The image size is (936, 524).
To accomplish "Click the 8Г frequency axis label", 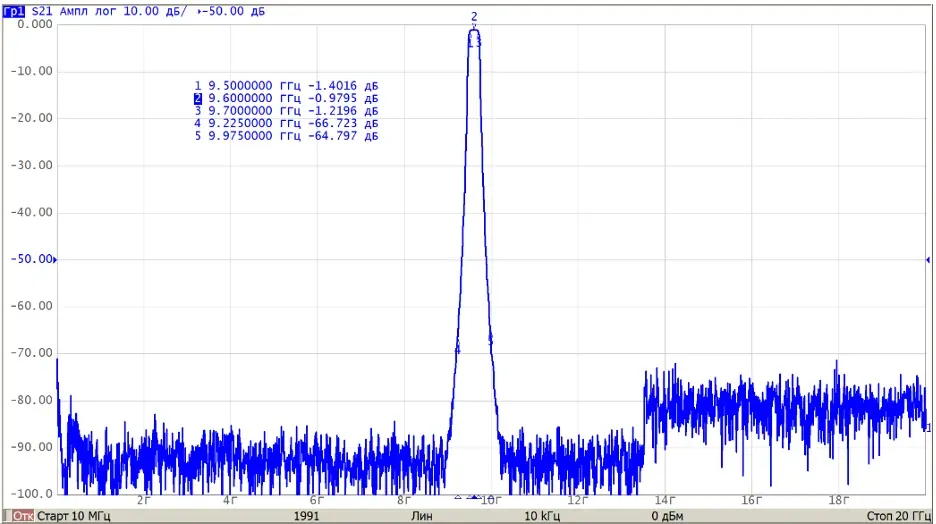I will pos(404,500).
